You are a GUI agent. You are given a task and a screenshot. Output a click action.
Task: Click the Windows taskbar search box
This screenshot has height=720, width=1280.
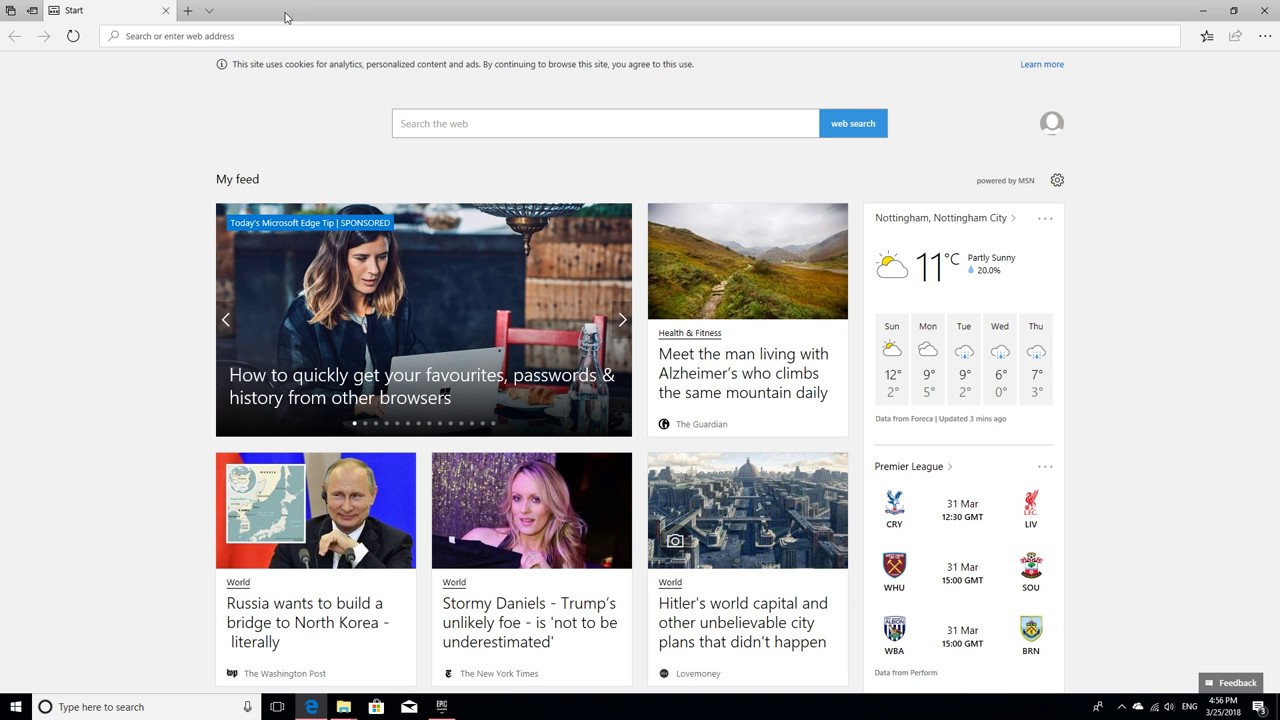click(146, 707)
